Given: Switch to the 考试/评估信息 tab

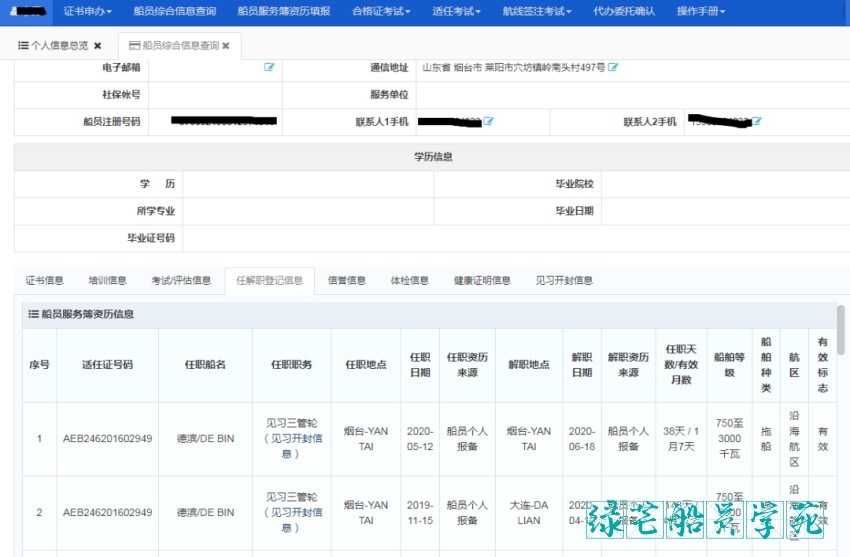Looking at the screenshot, I should 181,280.
